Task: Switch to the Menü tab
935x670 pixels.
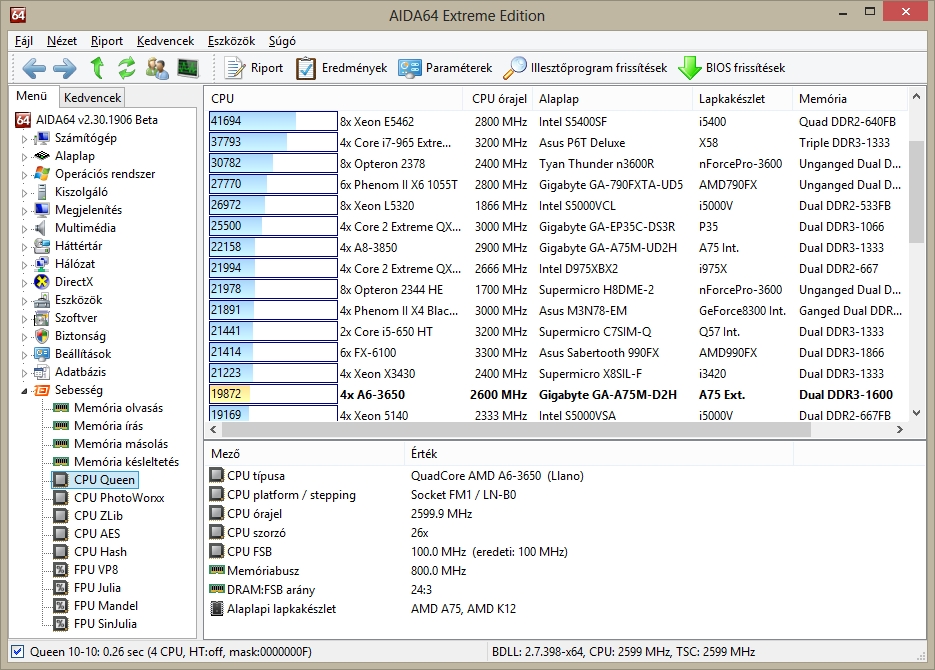Action: (32, 96)
